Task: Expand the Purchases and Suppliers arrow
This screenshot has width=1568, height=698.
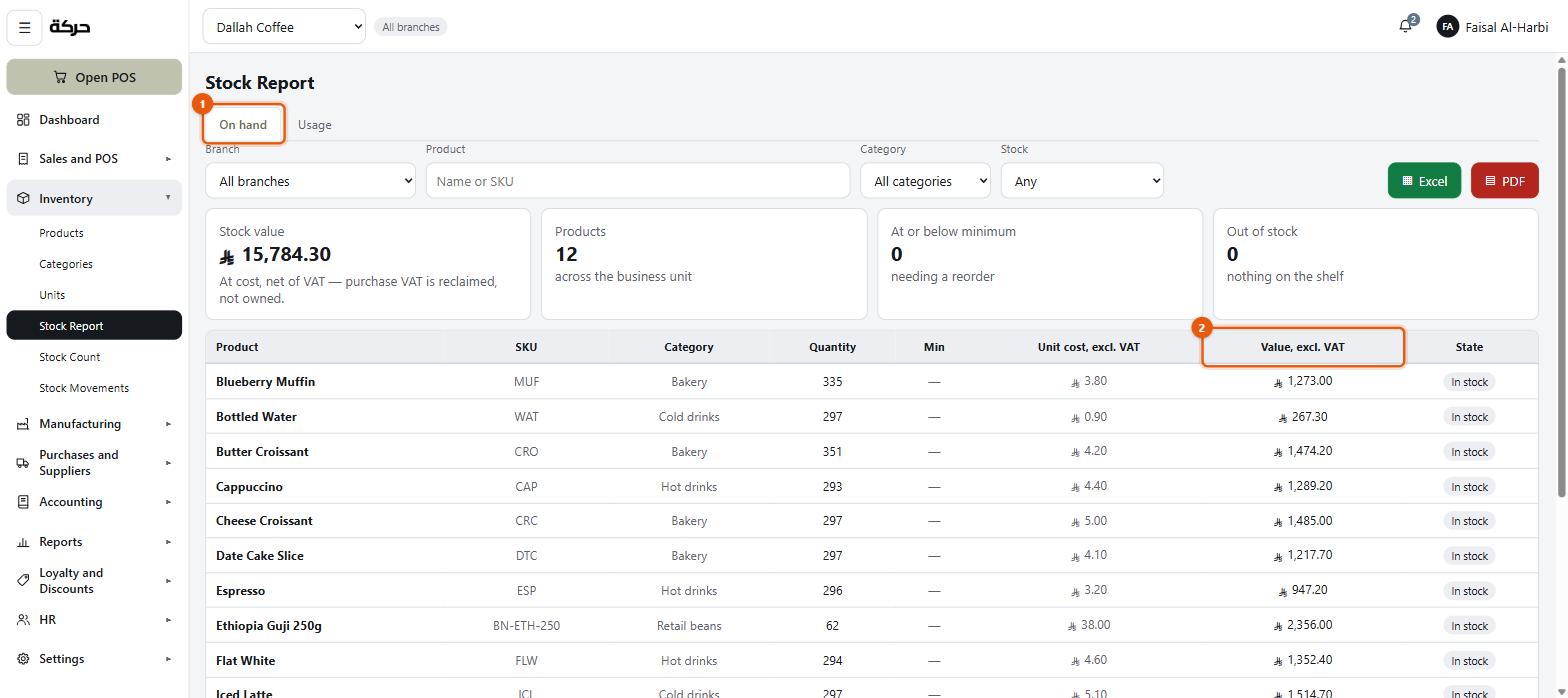Action: pos(168,463)
